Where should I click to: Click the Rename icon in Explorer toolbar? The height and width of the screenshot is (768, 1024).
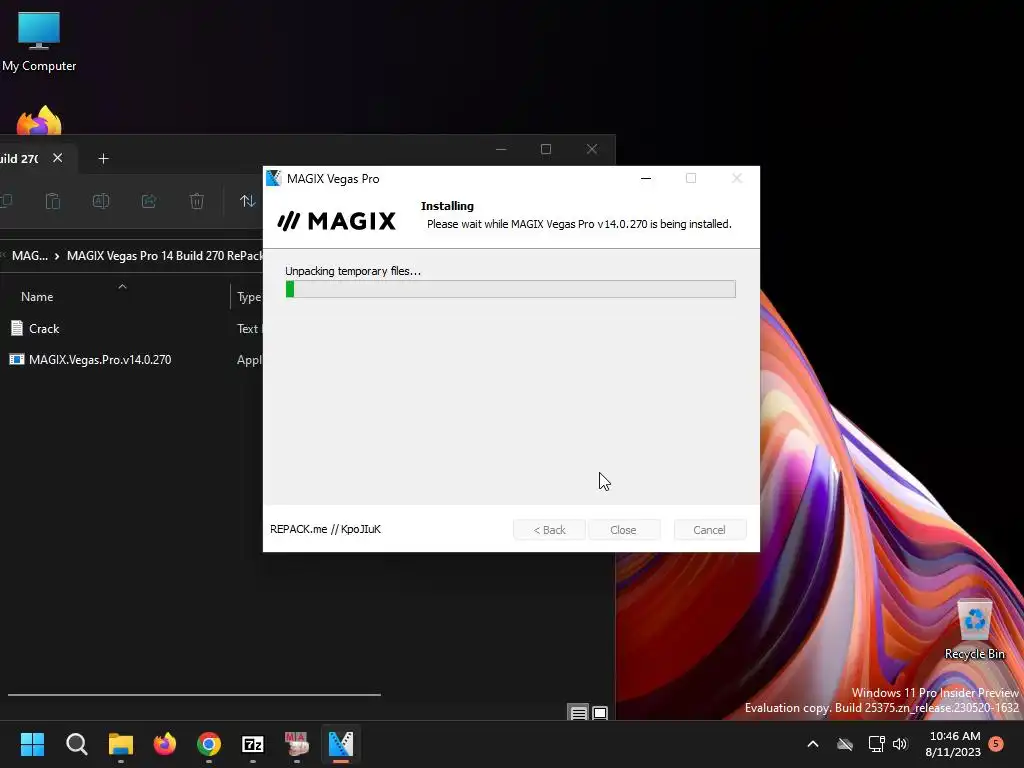pos(101,201)
